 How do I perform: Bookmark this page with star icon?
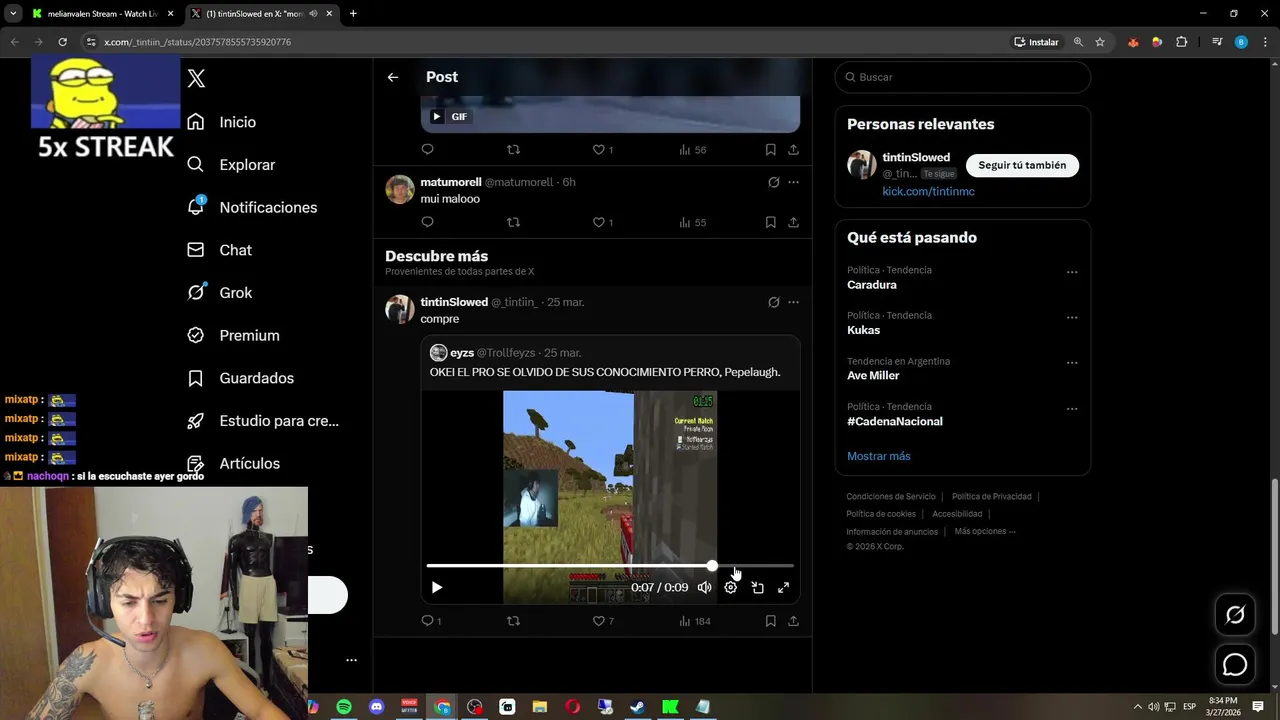(1100, 42)
